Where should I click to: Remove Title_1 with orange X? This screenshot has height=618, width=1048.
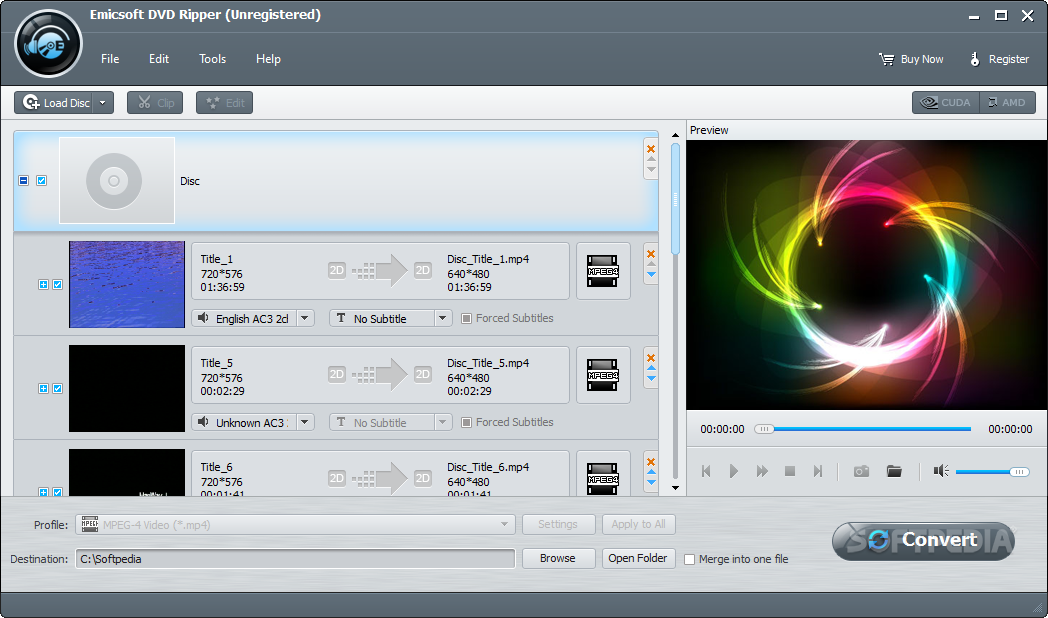click(x=651, y=253)
